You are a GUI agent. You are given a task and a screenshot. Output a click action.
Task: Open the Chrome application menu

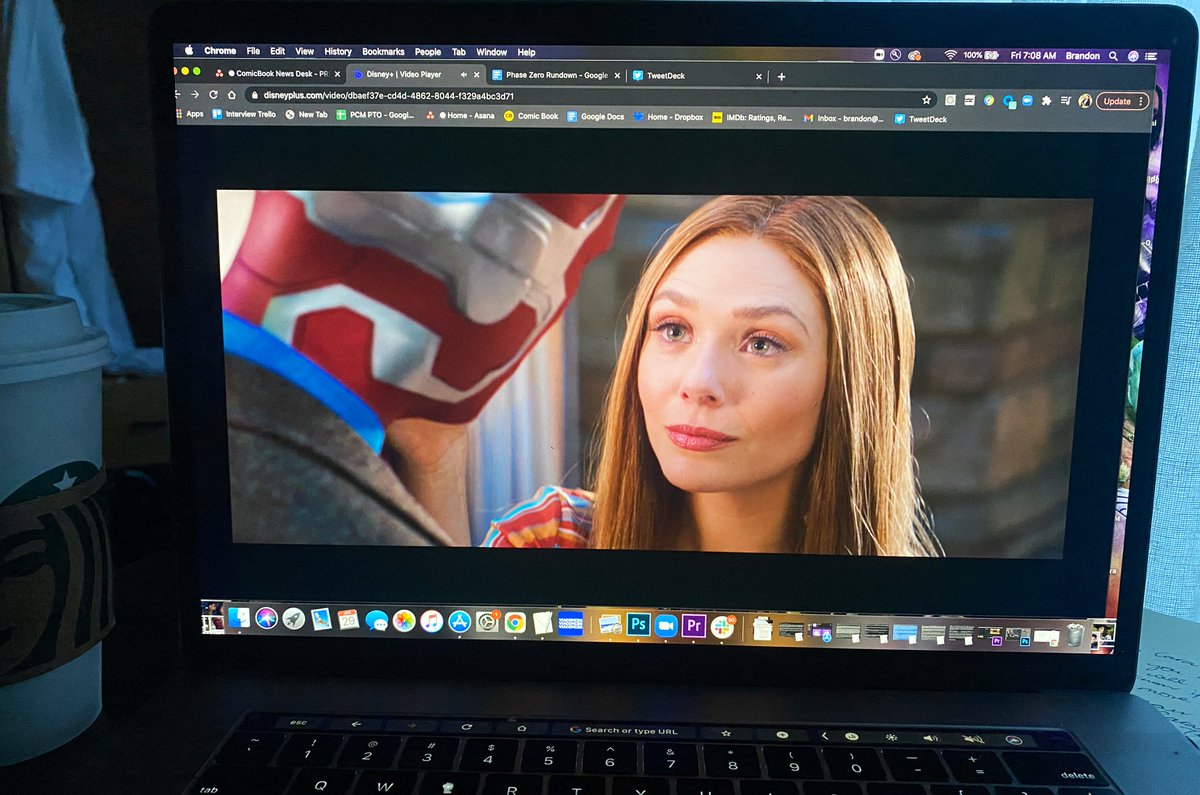tap(220, 51)
